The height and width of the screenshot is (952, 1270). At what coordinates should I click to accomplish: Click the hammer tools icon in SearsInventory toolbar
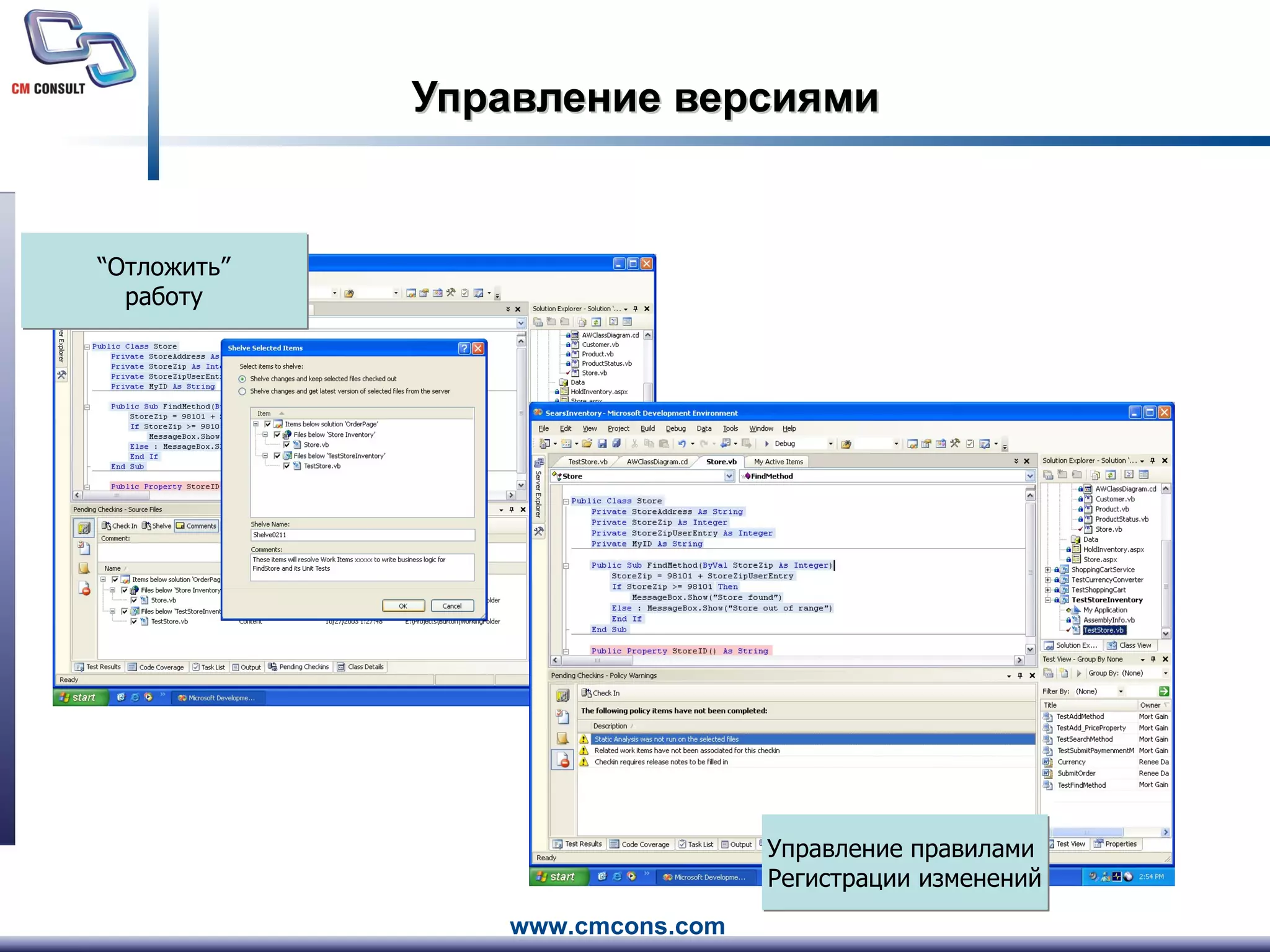[955, 443]
